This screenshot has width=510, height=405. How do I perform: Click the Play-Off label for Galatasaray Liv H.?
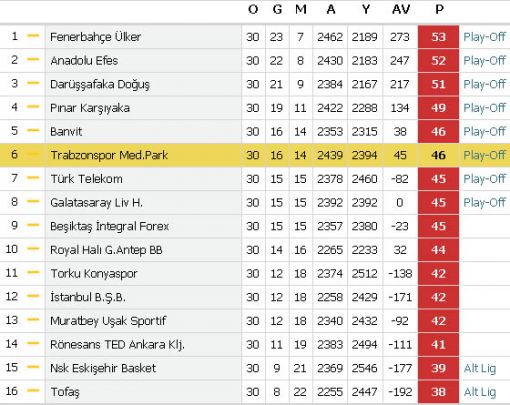click(484, 202)
